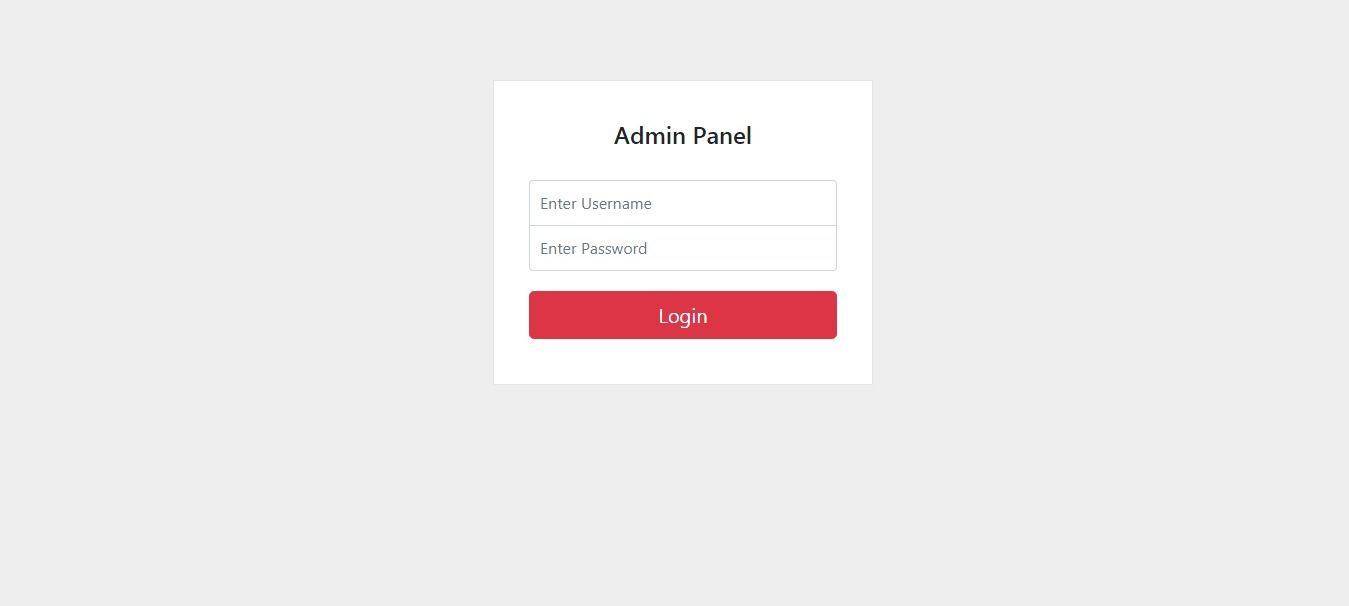The width and height of the screenshot is (1349, 606).
Task: Click the Admin Panel heading
Action: pos(682,136)
